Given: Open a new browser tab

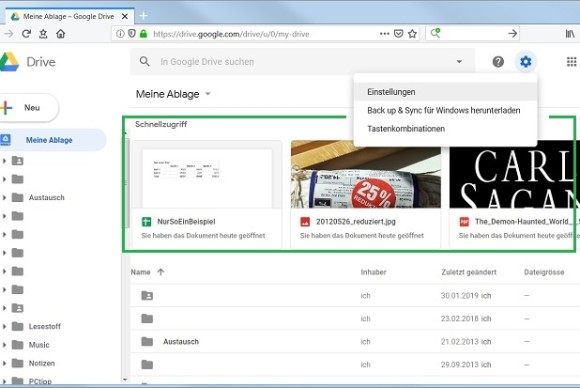Looking at the screenshot, I should (144, 16).
